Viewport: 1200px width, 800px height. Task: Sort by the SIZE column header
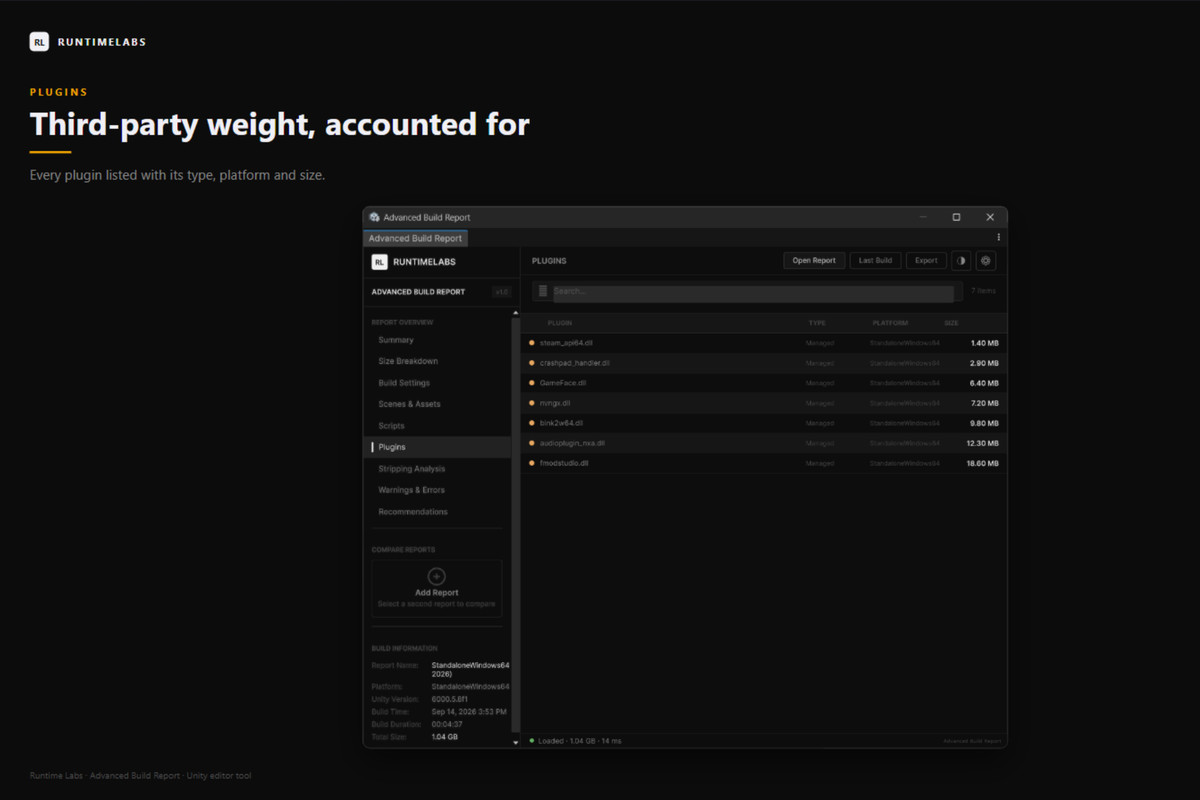click(x=952, y=323)
